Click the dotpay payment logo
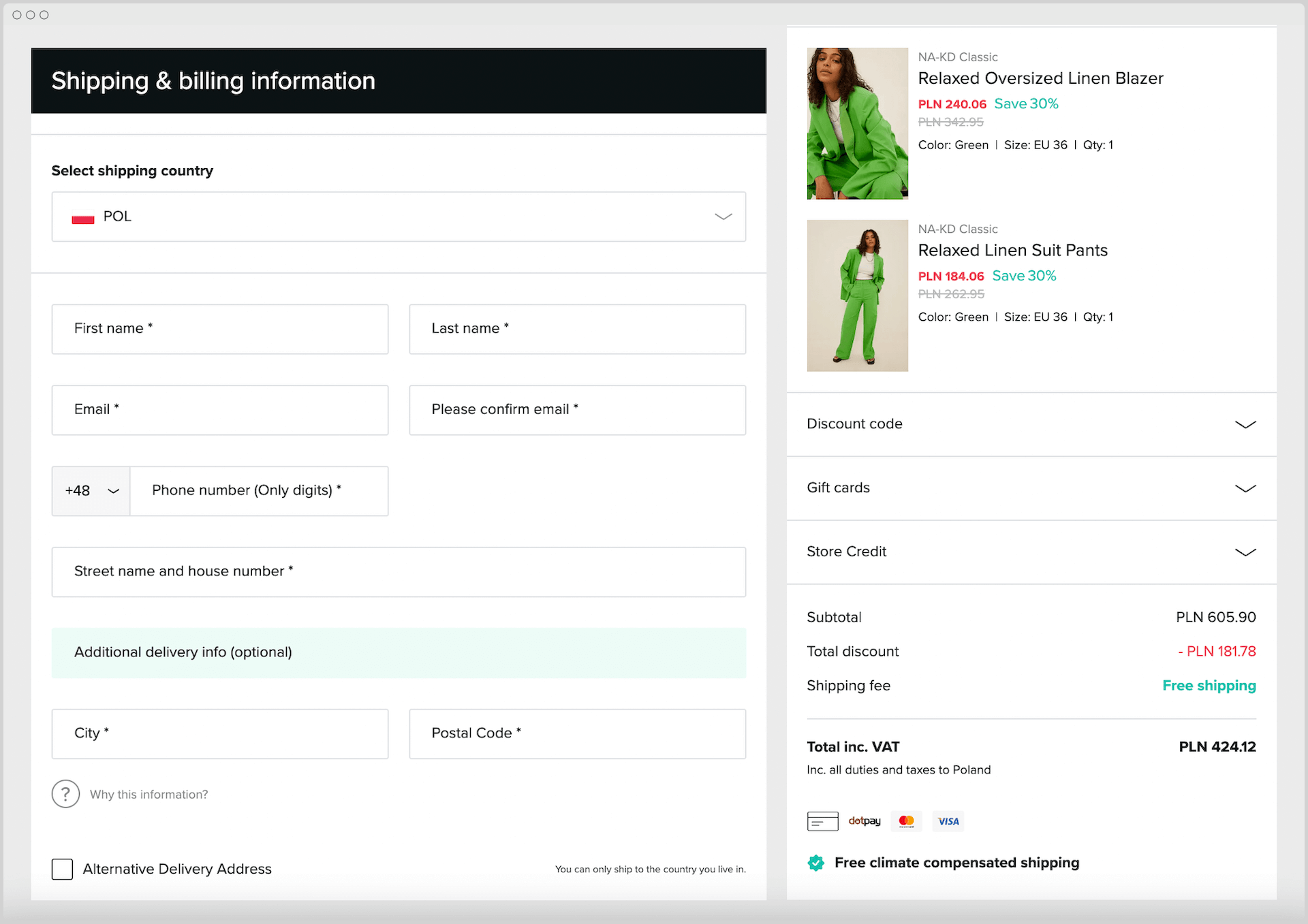The width and height of the screenshot is (1308, 924). tap(865, 821)
